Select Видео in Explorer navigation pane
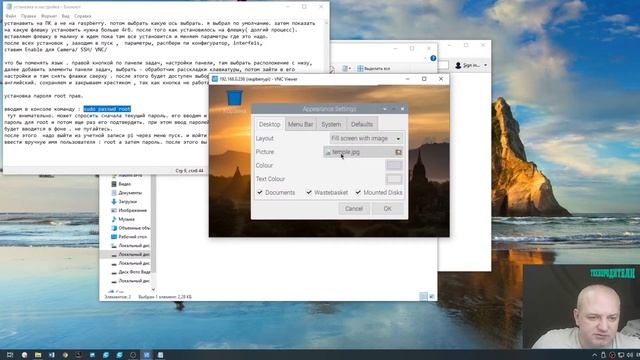The width and height of the screenshot is (640, 360). tap(124, 184)
